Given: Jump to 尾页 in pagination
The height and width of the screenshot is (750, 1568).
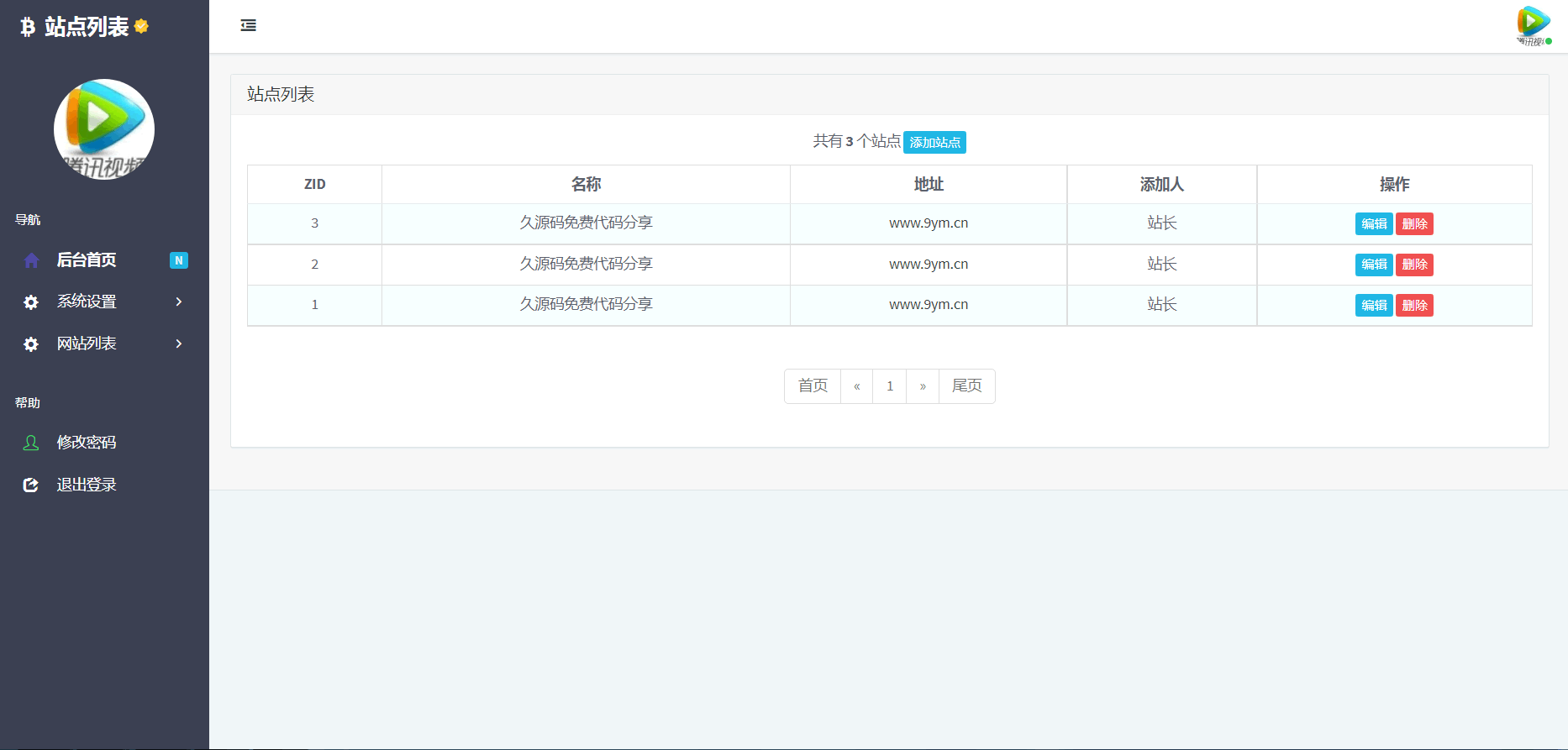Looking at the screenshot, I should click(966, 386).
